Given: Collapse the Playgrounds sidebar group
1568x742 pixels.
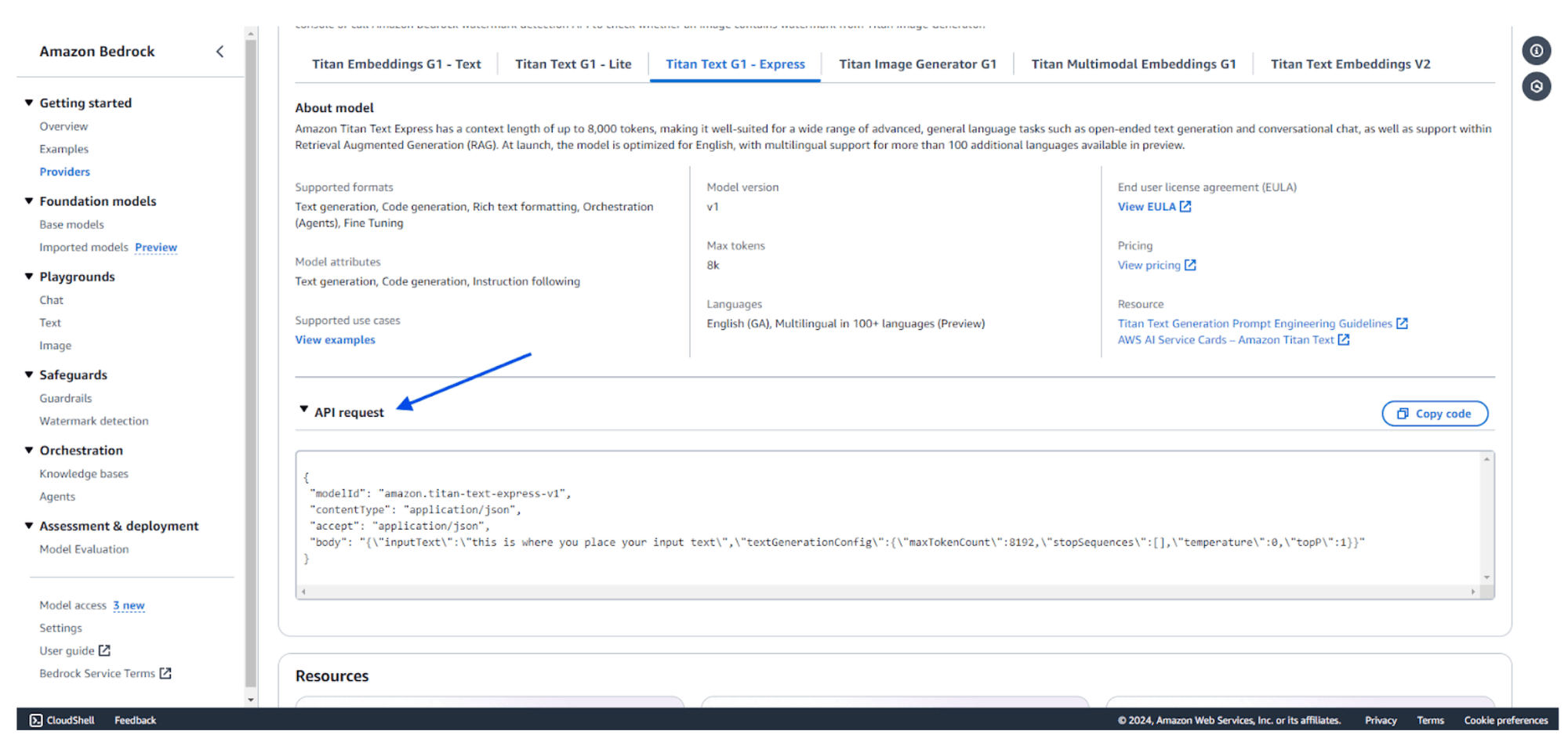Looking at the screenshot, I should click(x=29, y=277).
